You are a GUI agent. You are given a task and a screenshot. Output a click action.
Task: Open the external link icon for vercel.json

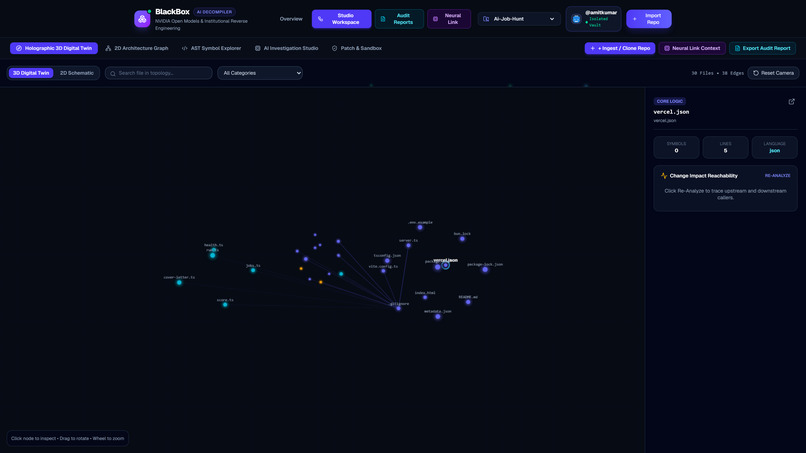point(792,102)
